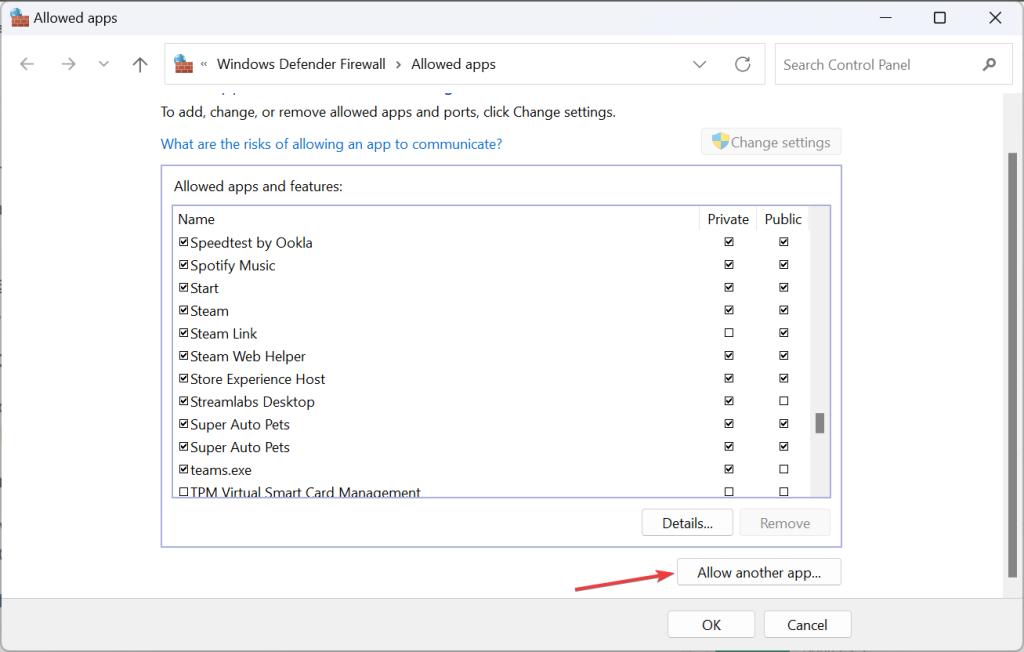Click Allow another app button
The height and width of the screenshot is (652, 1024).
759,572
